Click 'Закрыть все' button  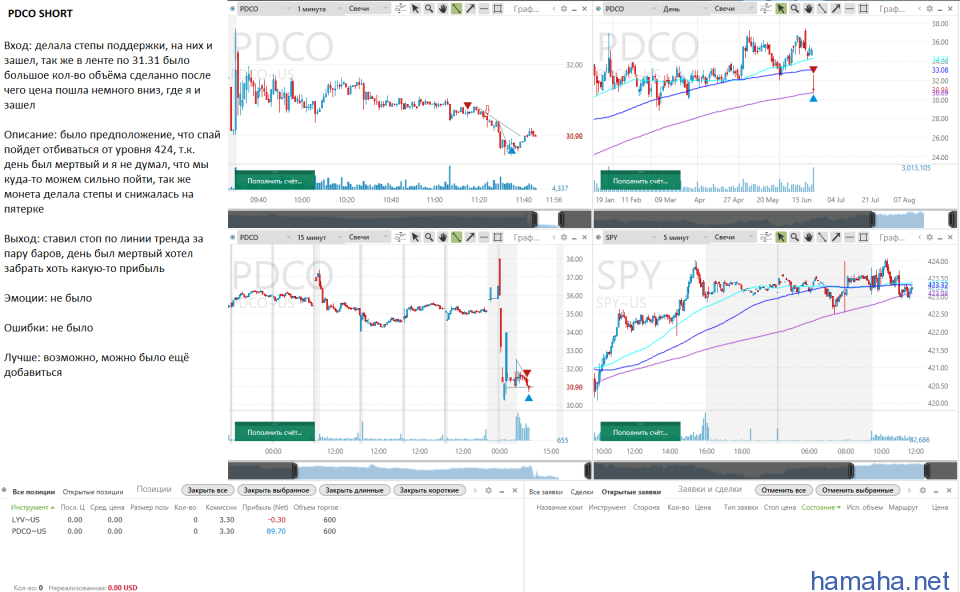coord(207,490)
